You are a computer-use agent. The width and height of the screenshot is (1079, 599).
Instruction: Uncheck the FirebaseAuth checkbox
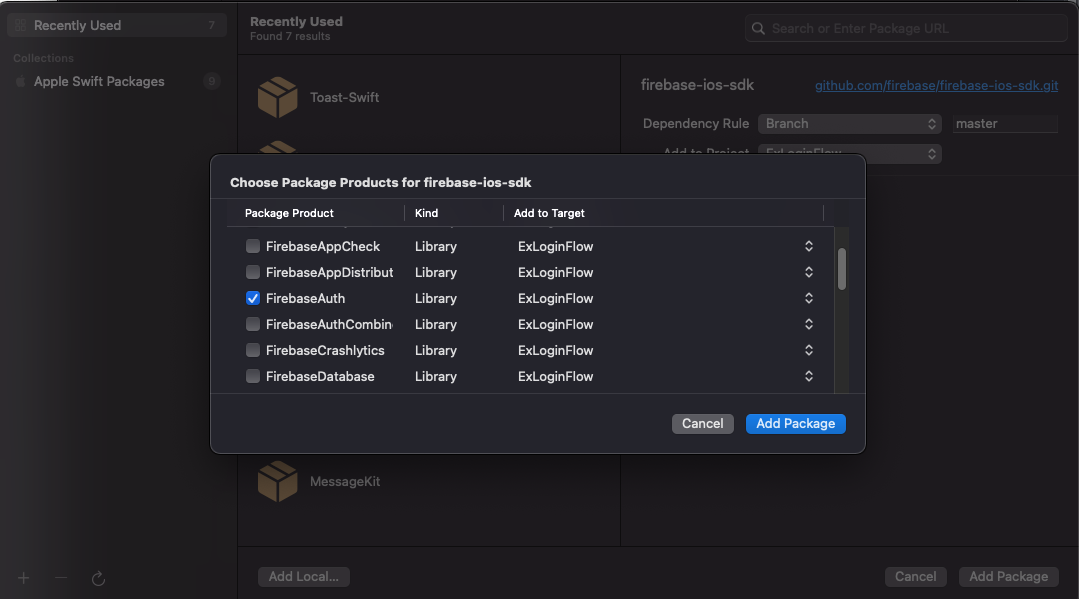click(253, 299)
